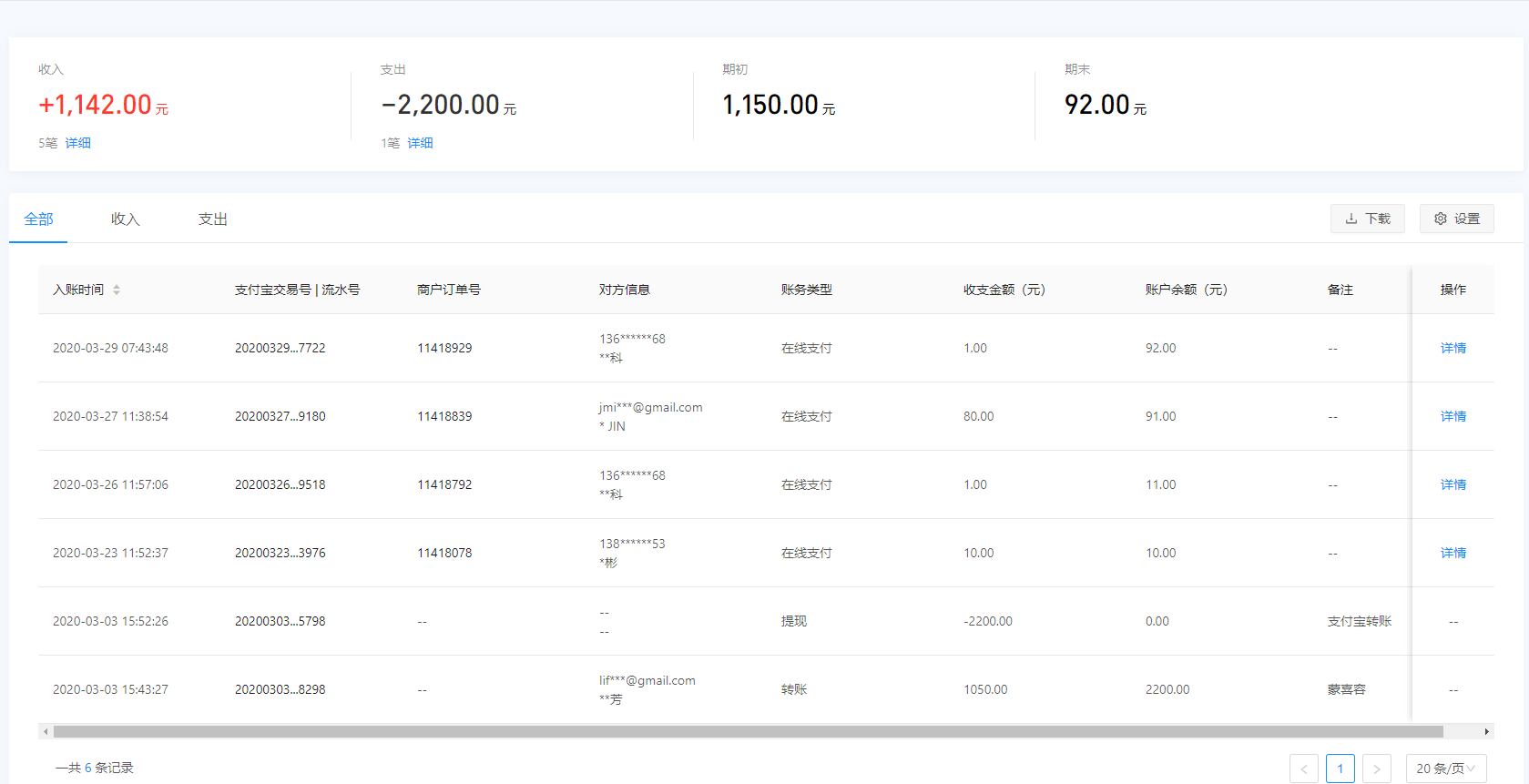Click the 转账 type cell
This screenshot has width=1529, height=784.
click(794, 689)
